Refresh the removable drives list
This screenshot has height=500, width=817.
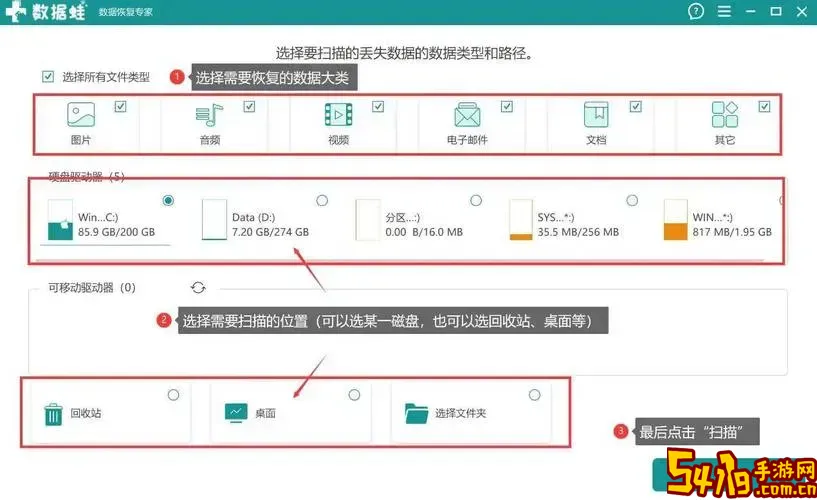click(x=198, y=288)
